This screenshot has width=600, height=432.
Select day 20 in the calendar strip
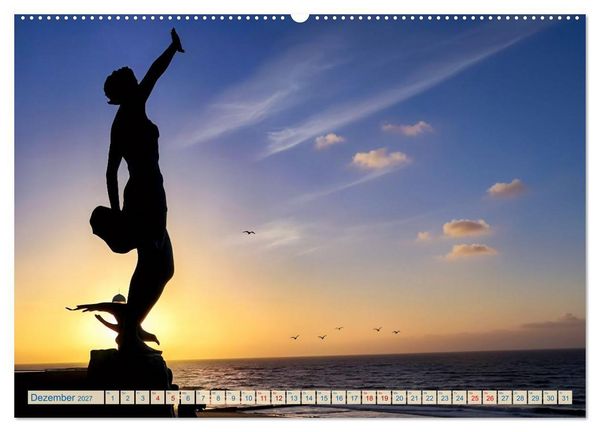[399, 397]
